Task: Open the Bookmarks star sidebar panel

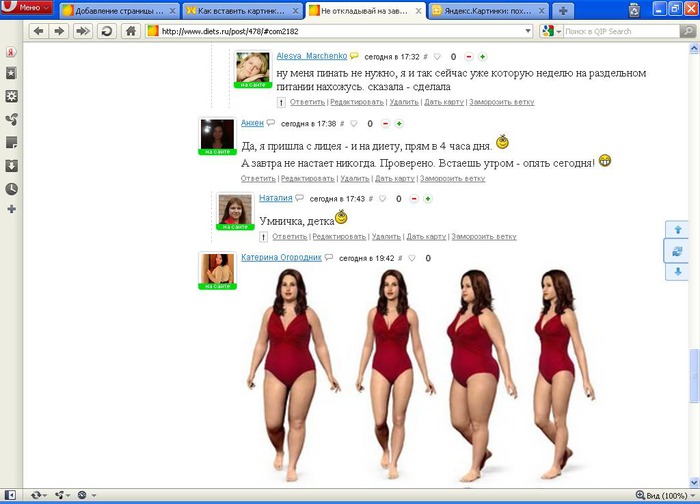Action: point(11,73)
